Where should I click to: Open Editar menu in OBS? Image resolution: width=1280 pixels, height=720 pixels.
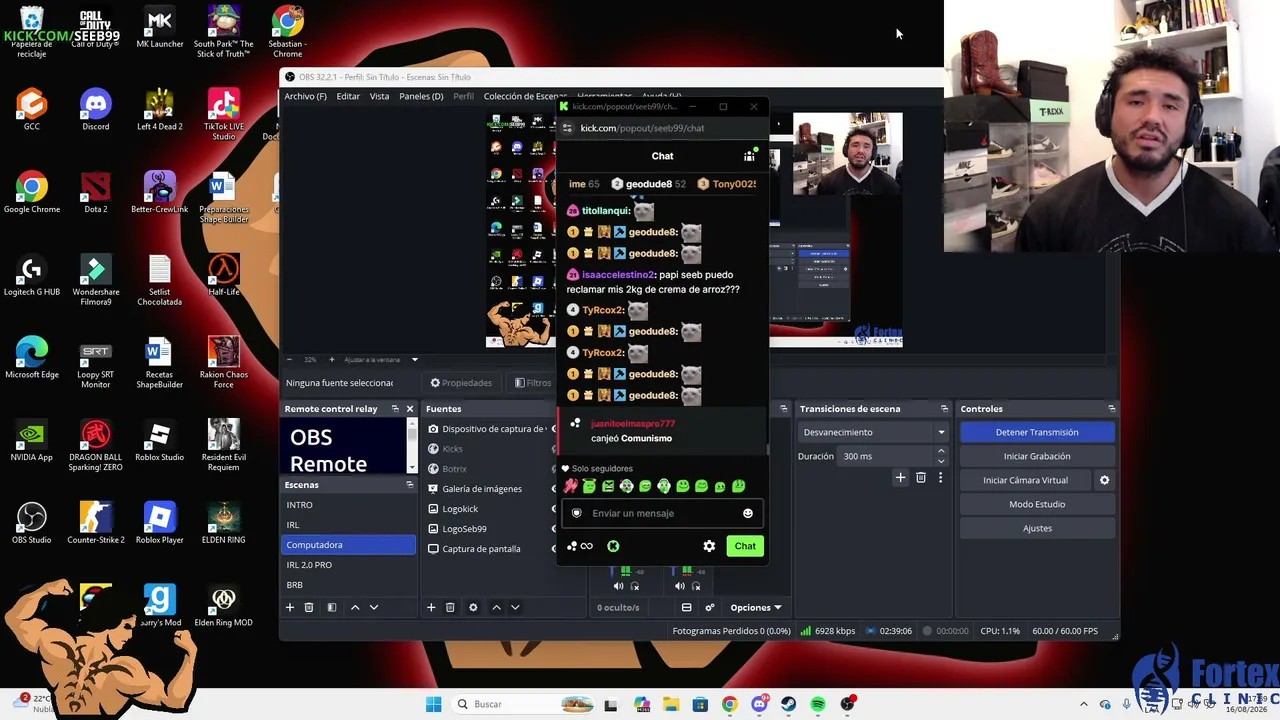[348, 96]
